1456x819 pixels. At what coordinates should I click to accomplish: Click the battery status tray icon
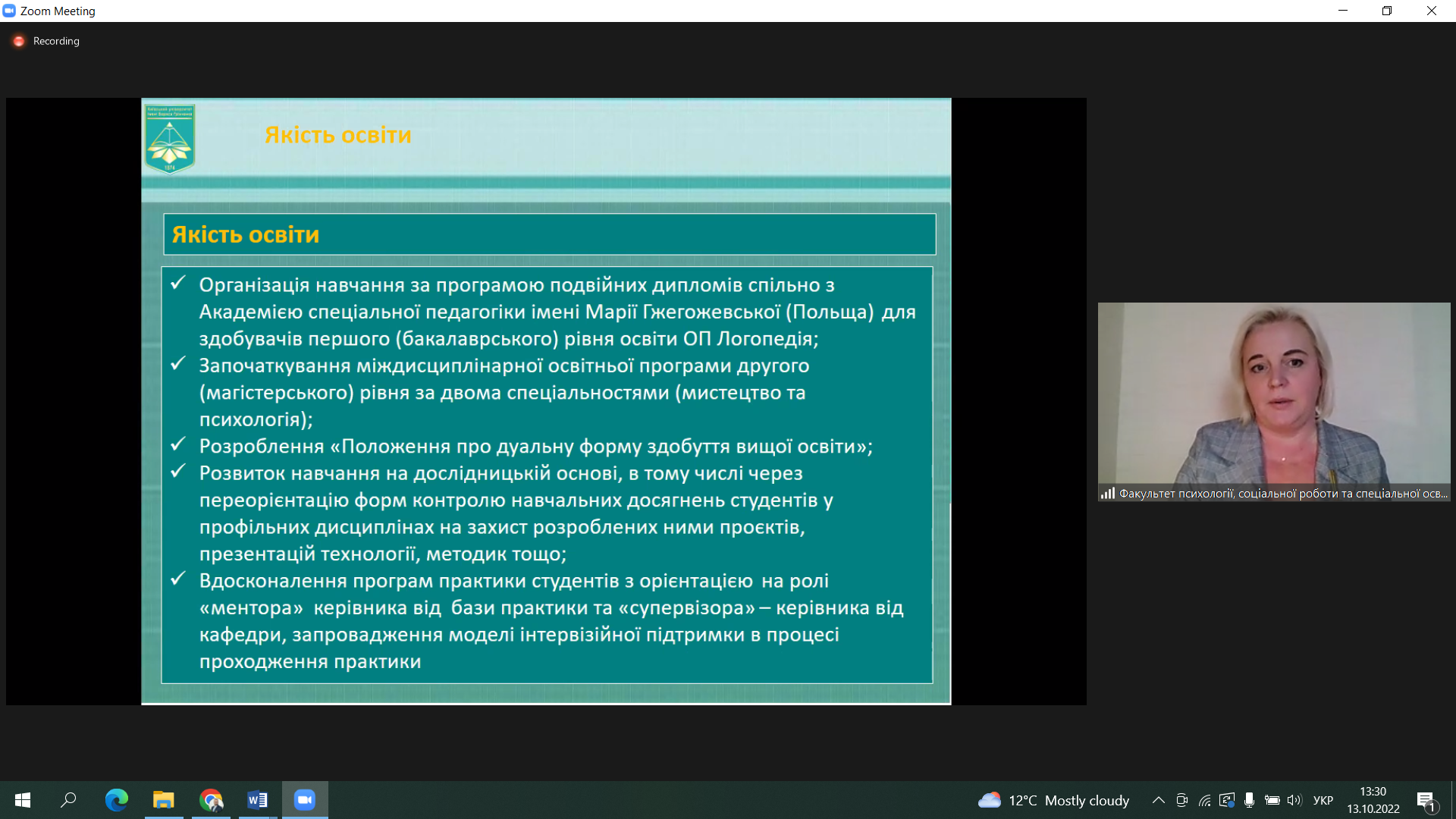[1272, 800]
